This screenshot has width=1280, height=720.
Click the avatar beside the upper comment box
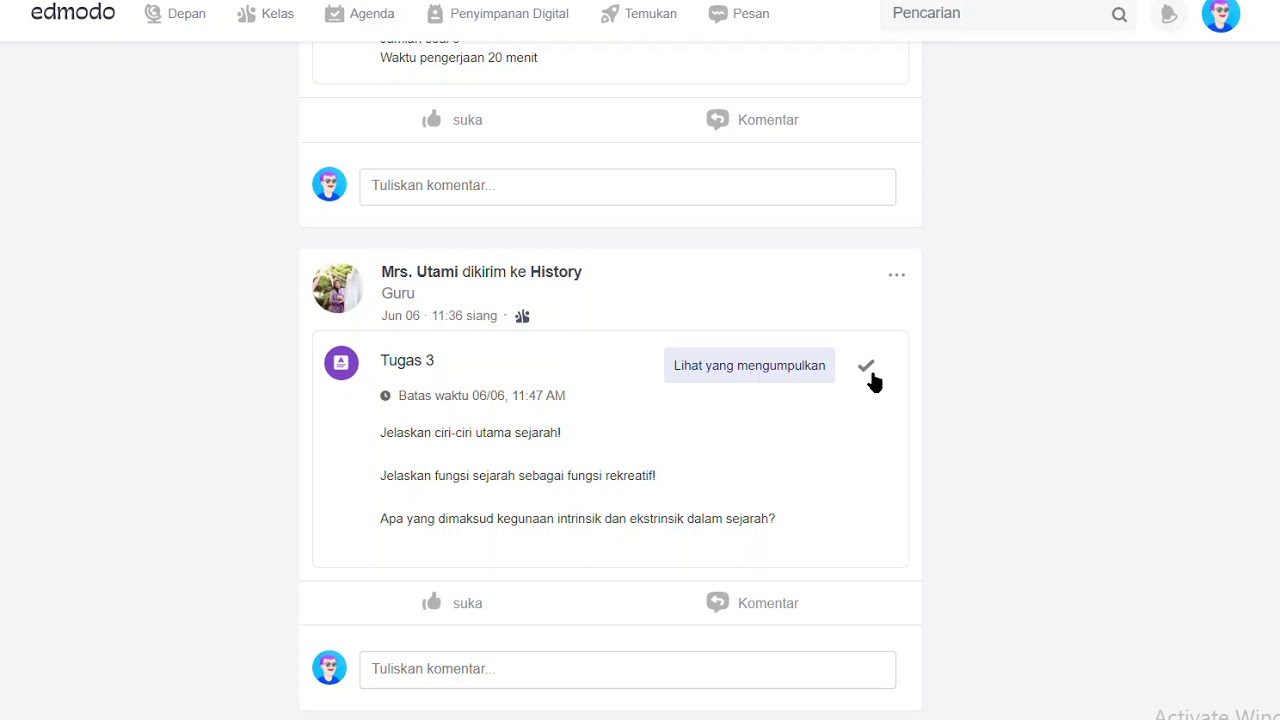pos(329,184)
